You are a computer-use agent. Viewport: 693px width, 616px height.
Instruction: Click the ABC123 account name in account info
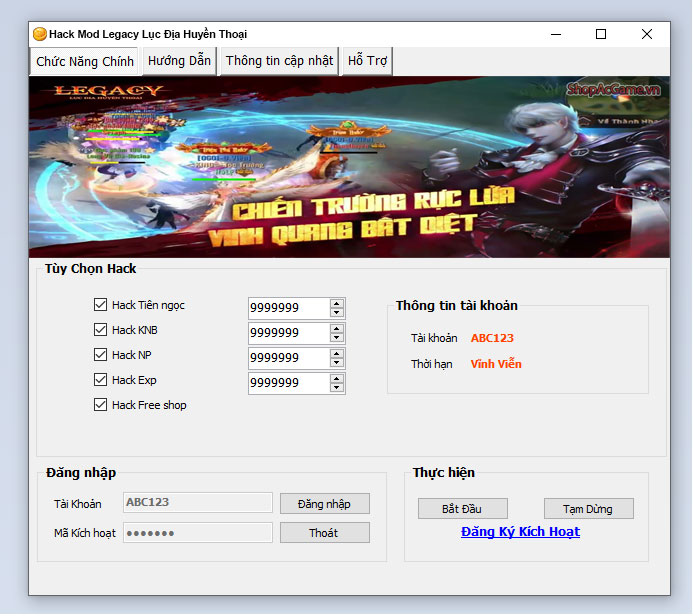coord(492,338)
